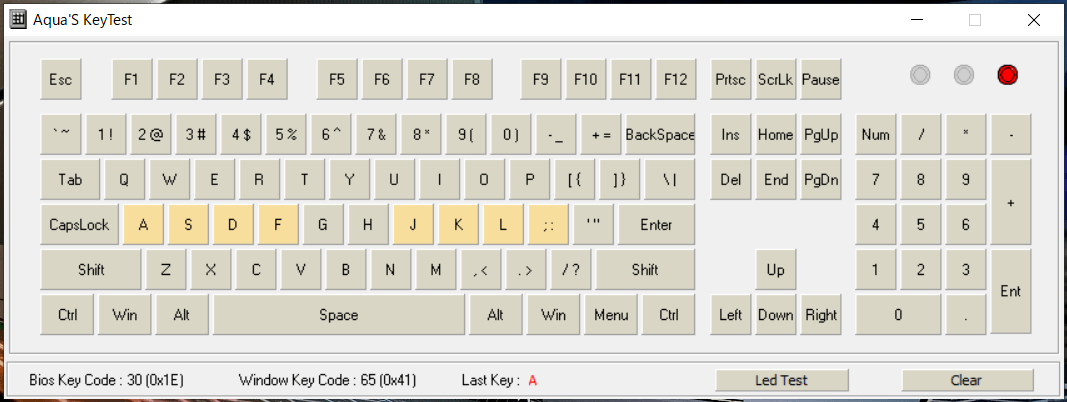Click the highlighted A key
1067x402 pixels.
click(144, 224)
